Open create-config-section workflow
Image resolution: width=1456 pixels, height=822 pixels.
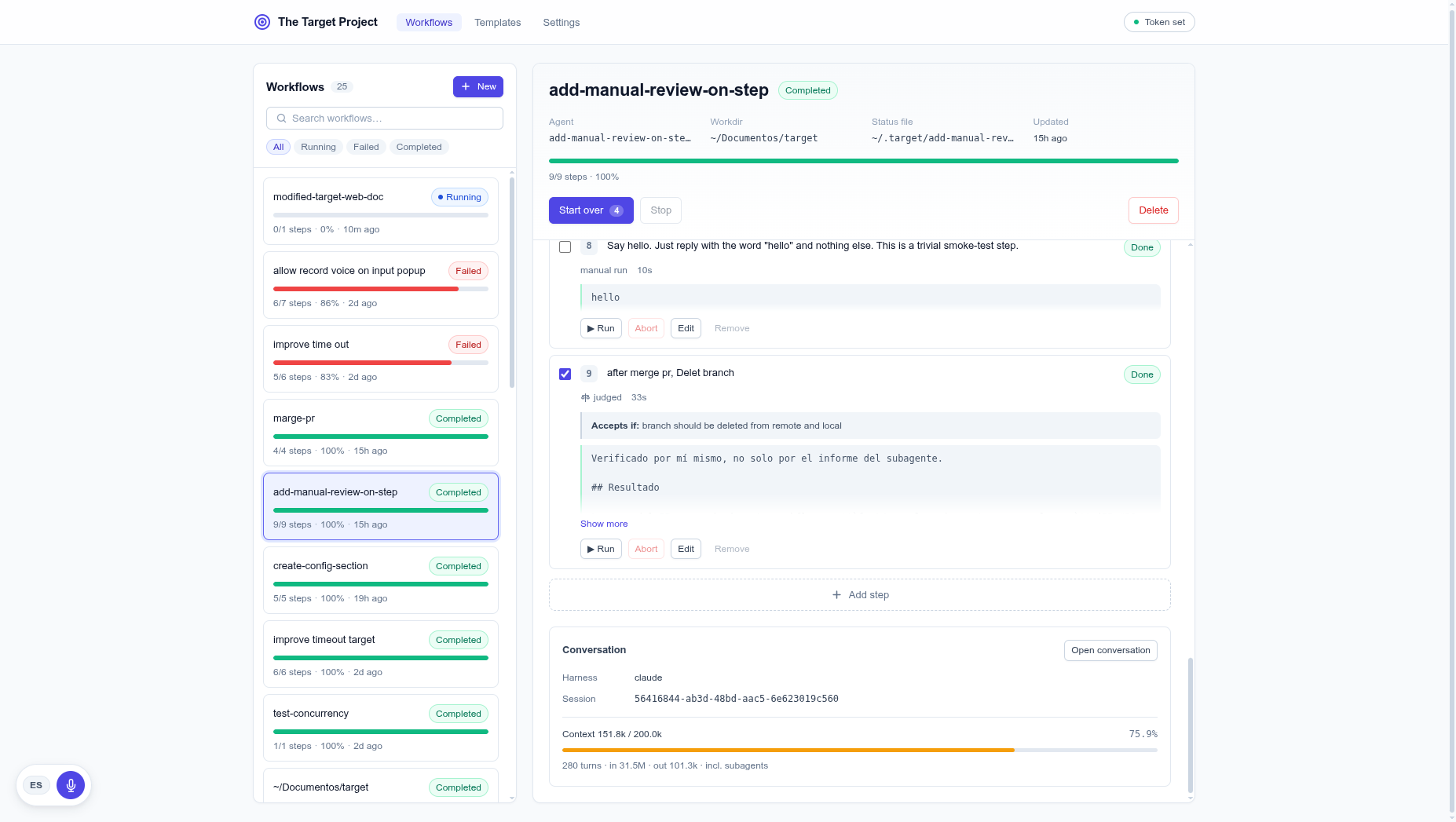pos(381,580)
